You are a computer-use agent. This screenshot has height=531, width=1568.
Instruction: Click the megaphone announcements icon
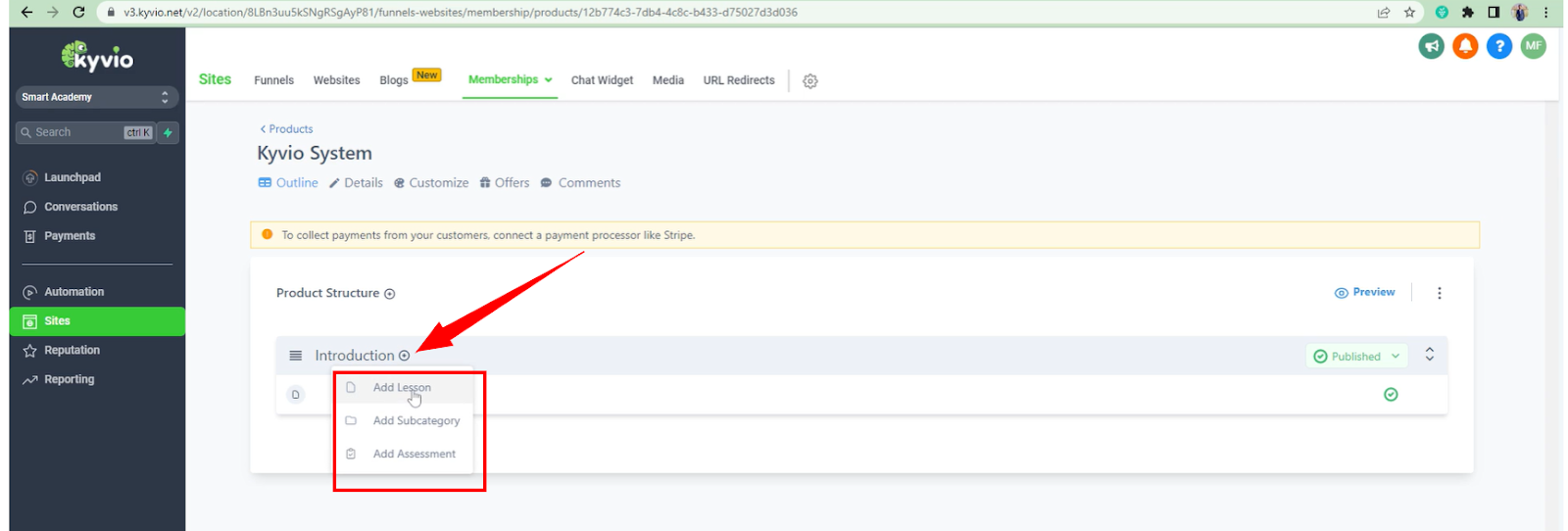[1431, 46]
